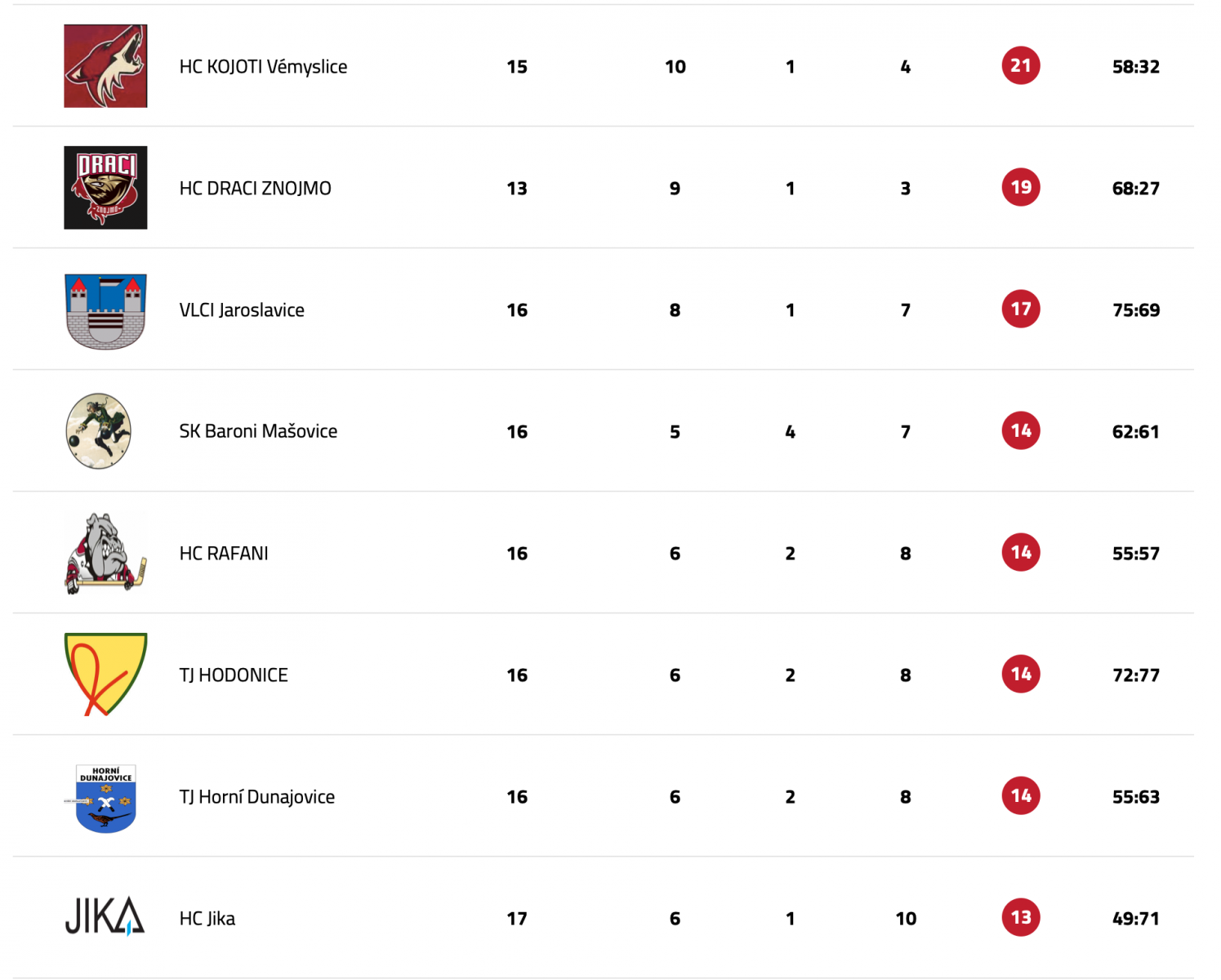Click the HC DRACI ZNOJMO team logo
The width and height of the screenshot is (1221, 980).
tap(105, 188)
